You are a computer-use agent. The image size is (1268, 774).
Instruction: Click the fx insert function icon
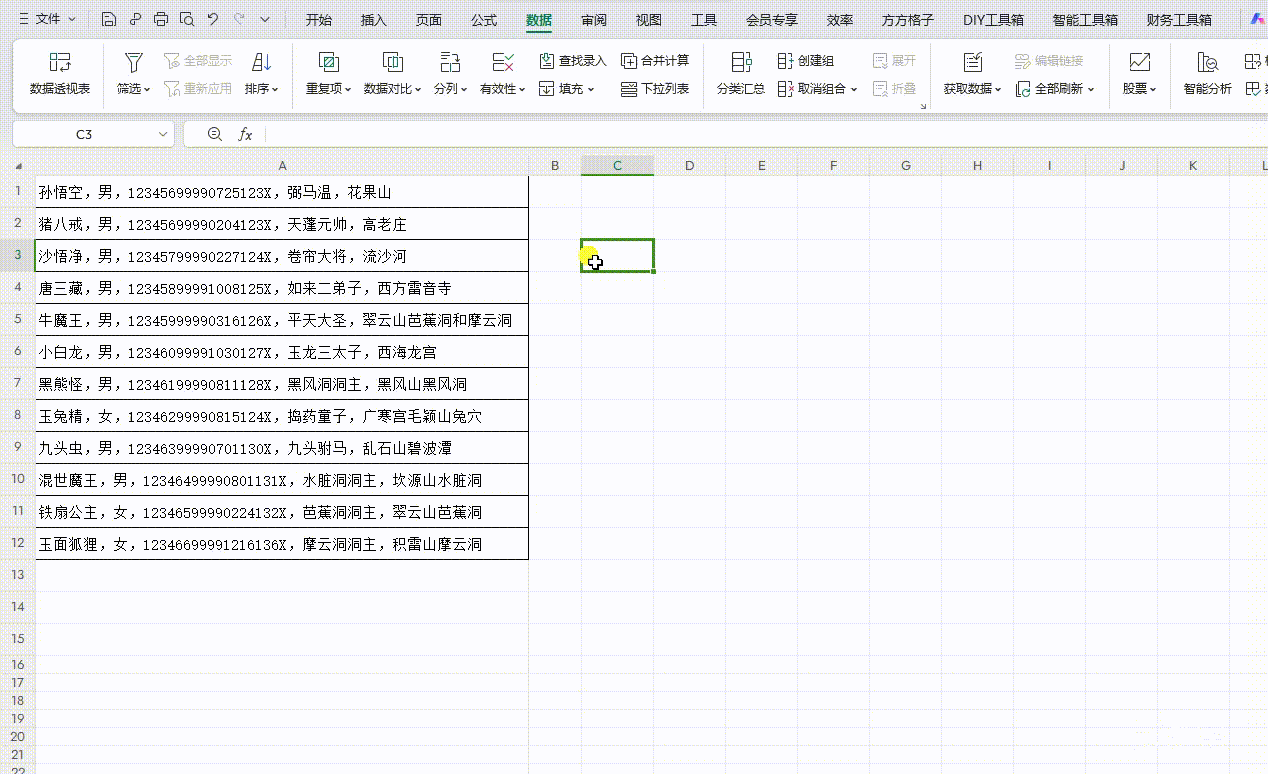tap(245, 134)
